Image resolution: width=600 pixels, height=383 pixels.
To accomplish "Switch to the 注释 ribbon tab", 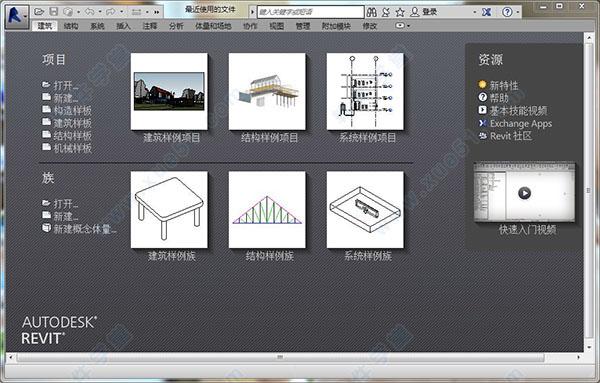I will click(150, 26).
